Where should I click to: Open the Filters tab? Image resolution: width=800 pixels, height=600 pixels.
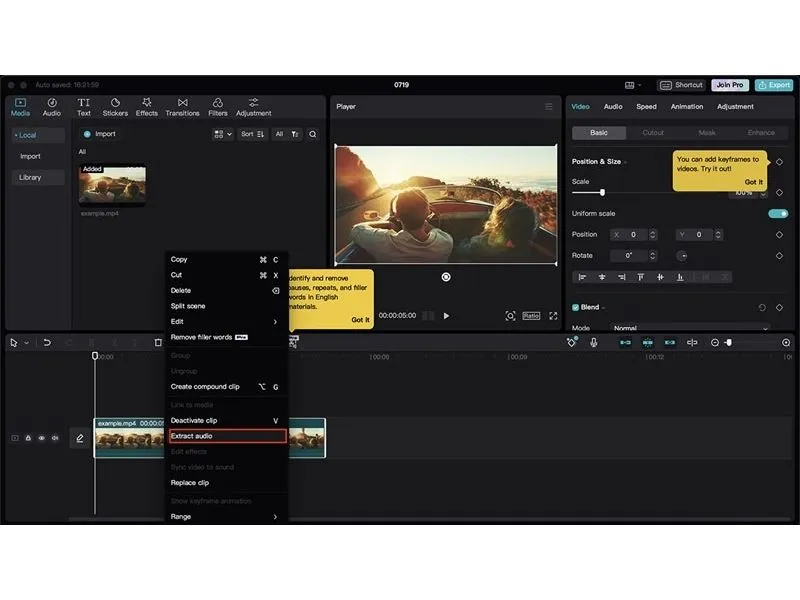point(218,107)
